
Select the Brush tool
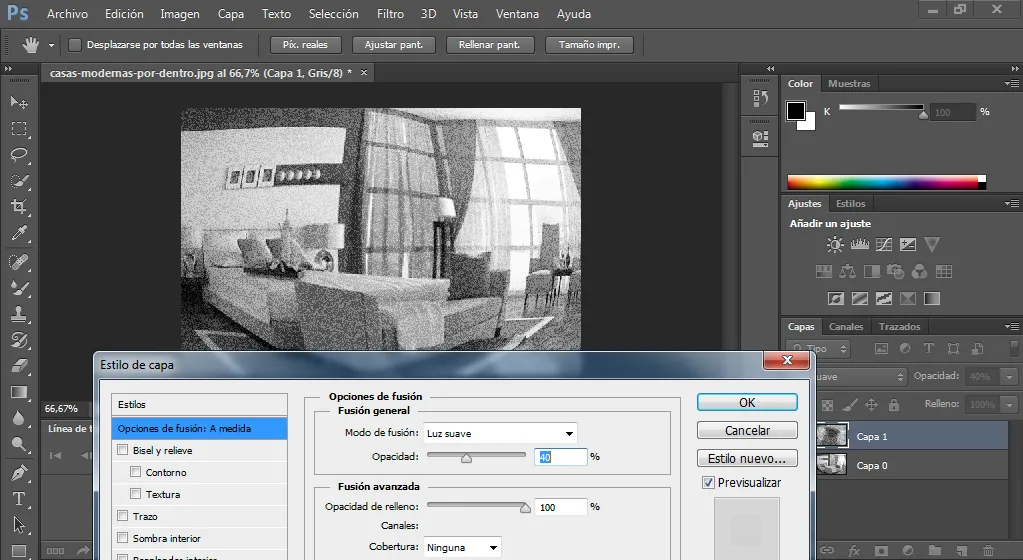tap(19, 288)
